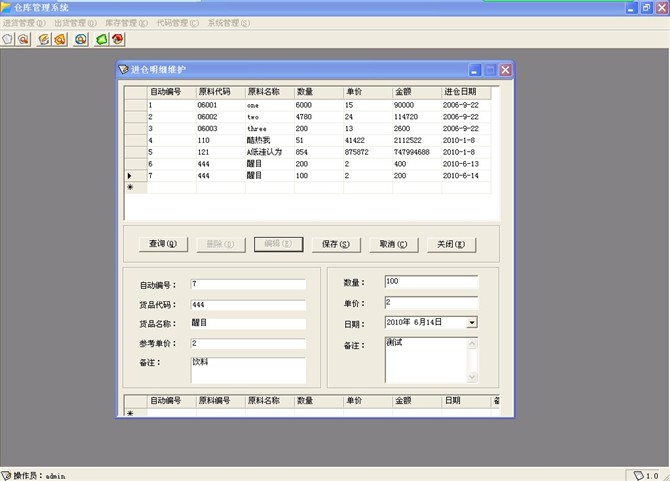Click the first white pentagon toolbar icon
The width and height of the screenshot is (670, 481).
click(7, 39)
